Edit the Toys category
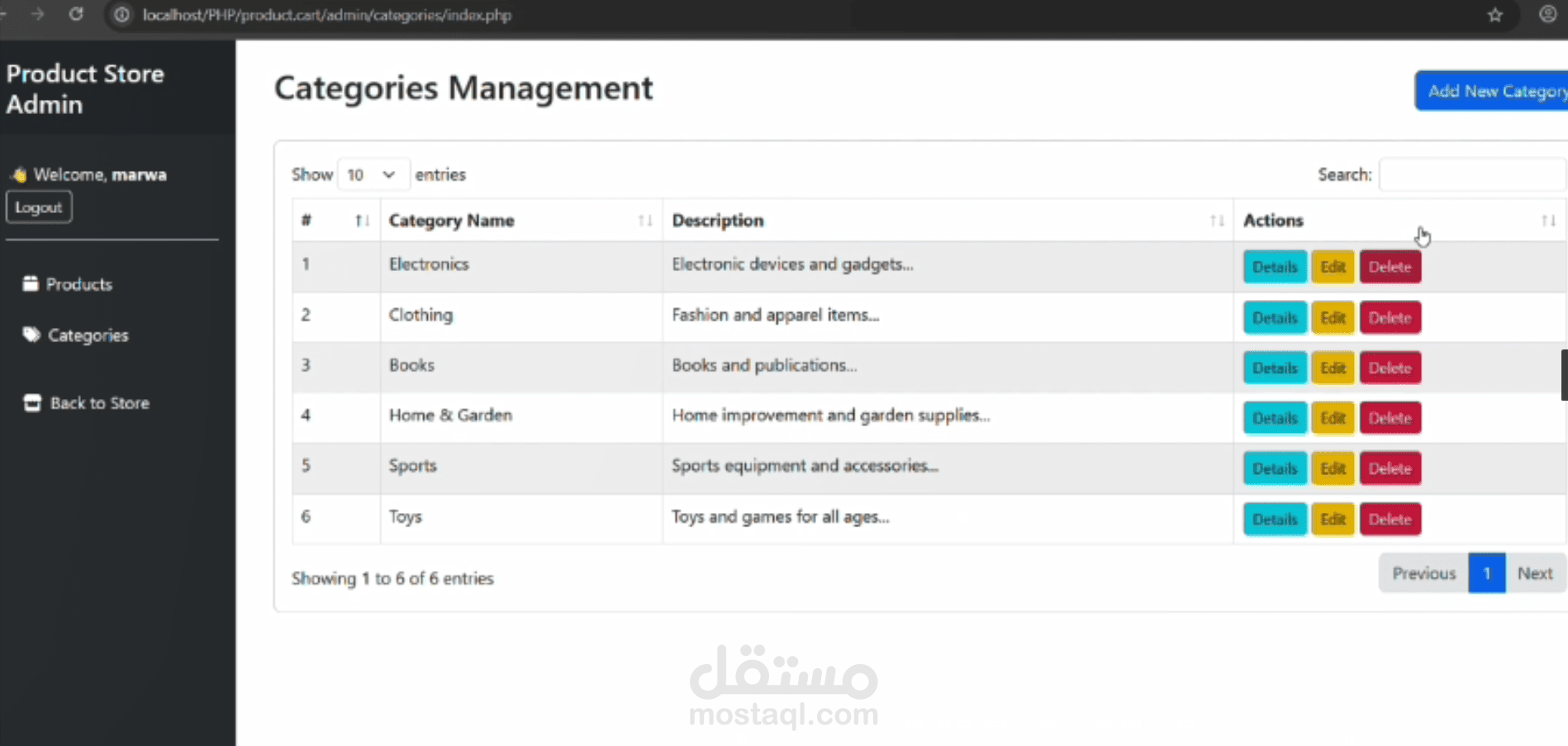Image resolution: width=1568 pixels, height=746 pixels. 1333,519
